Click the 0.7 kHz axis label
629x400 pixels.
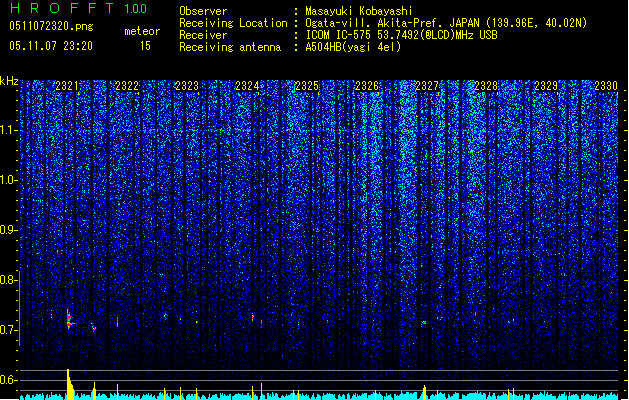tap(9, 330)
